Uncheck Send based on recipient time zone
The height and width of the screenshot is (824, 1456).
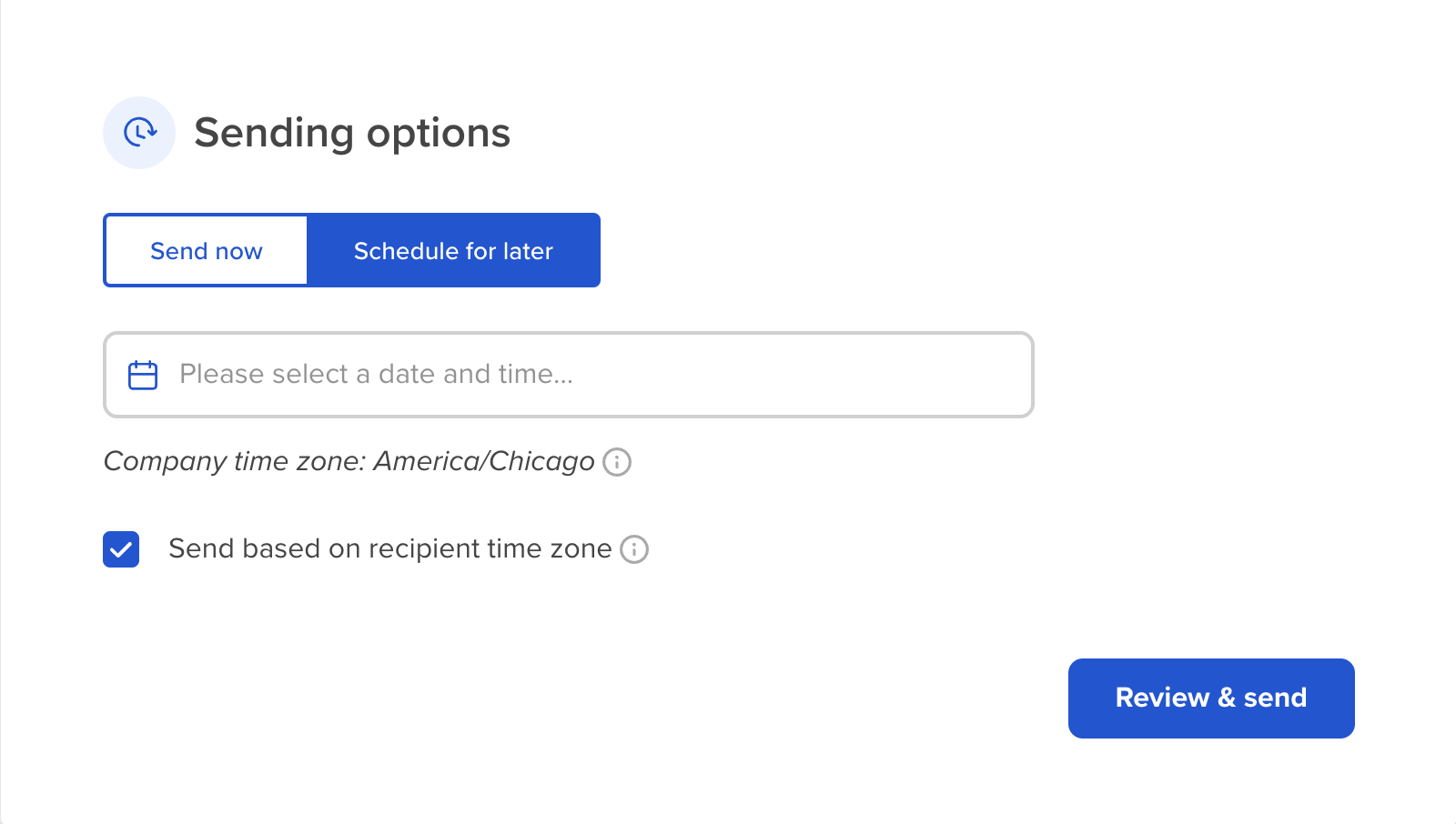[x=121, y=548]
